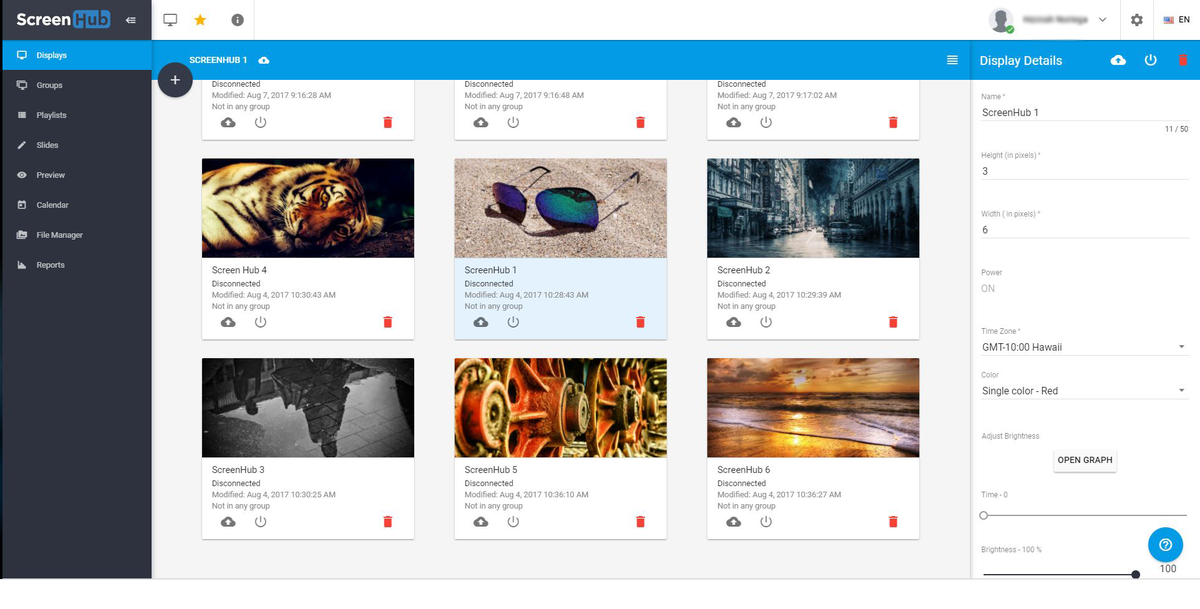The width and height of the screenshot is (1200, 609).
Task: Click the cloud upload icon beside SCREENHUB 1 title
Action: click(263, 61)
